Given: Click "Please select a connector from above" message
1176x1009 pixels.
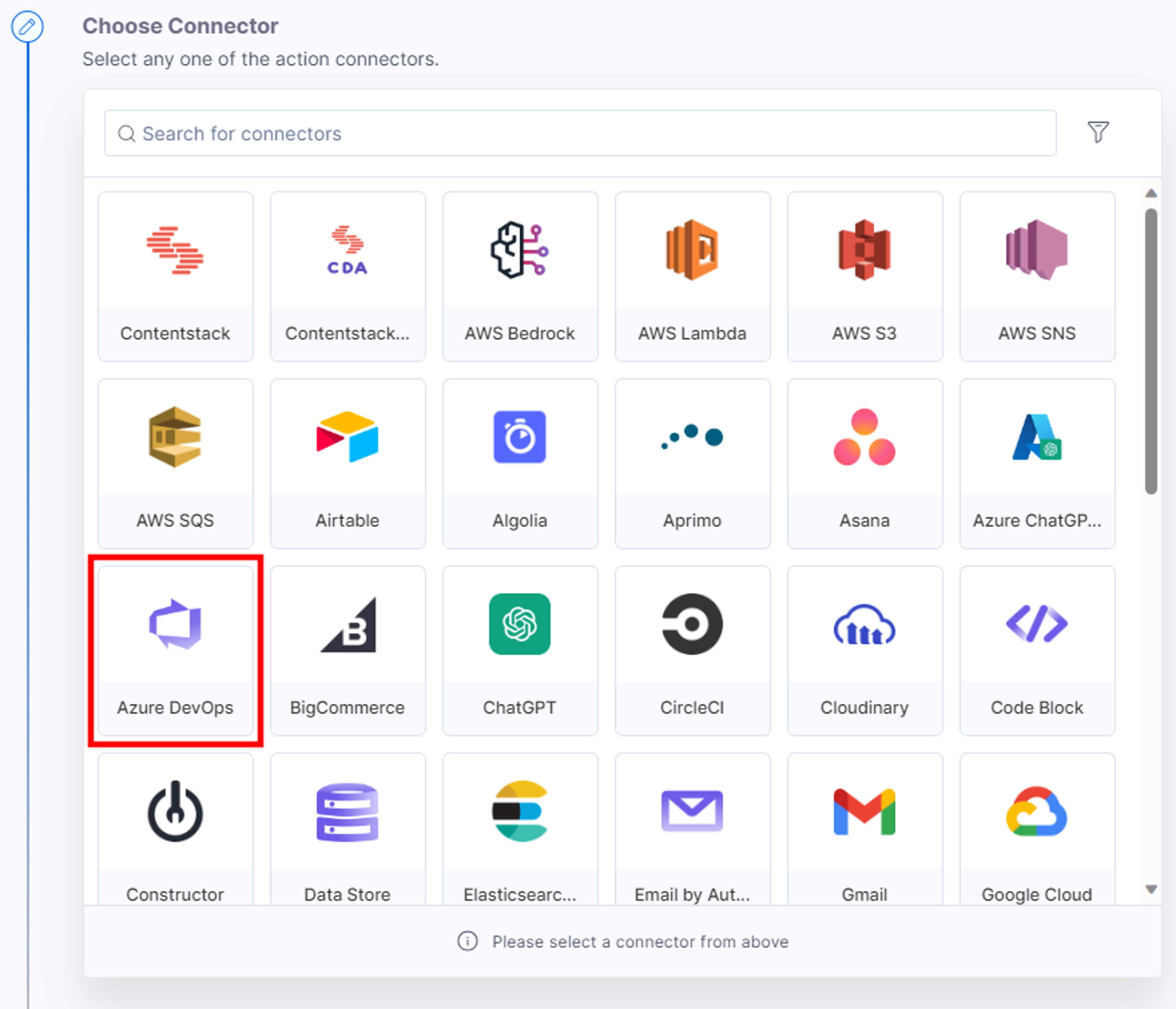Looking at the screenshot, I should [640, 941].
